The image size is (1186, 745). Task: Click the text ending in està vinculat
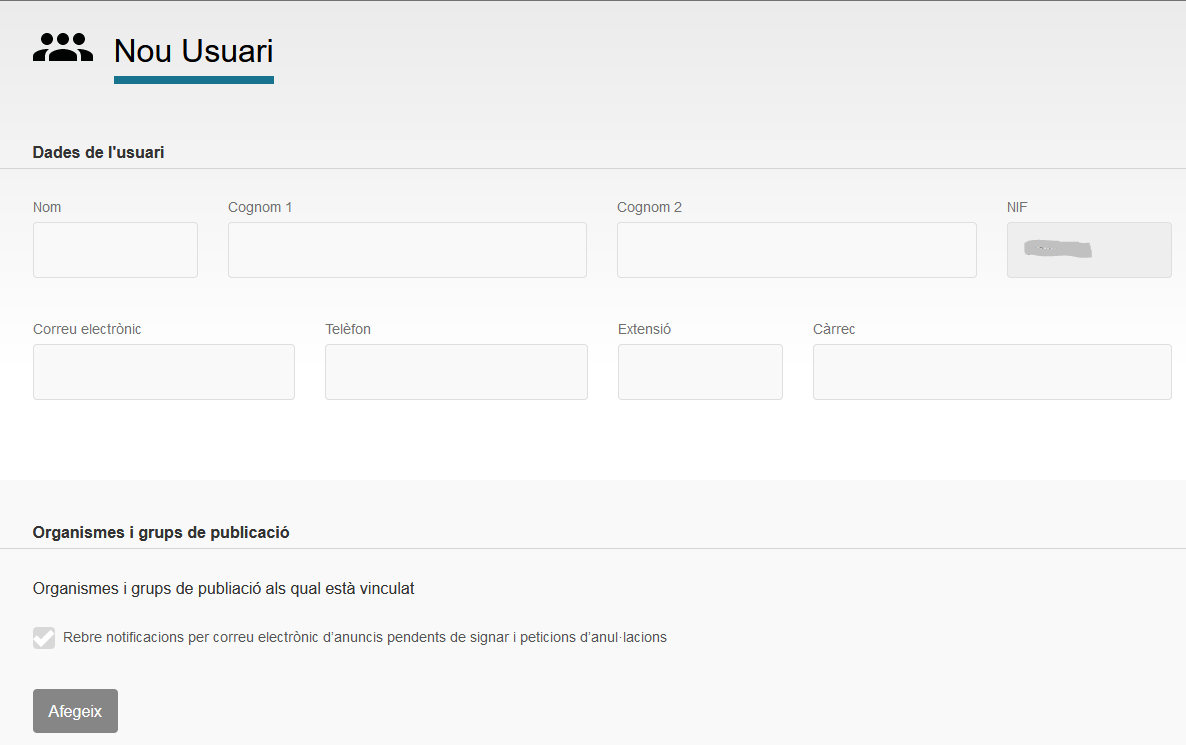point(223,588)
